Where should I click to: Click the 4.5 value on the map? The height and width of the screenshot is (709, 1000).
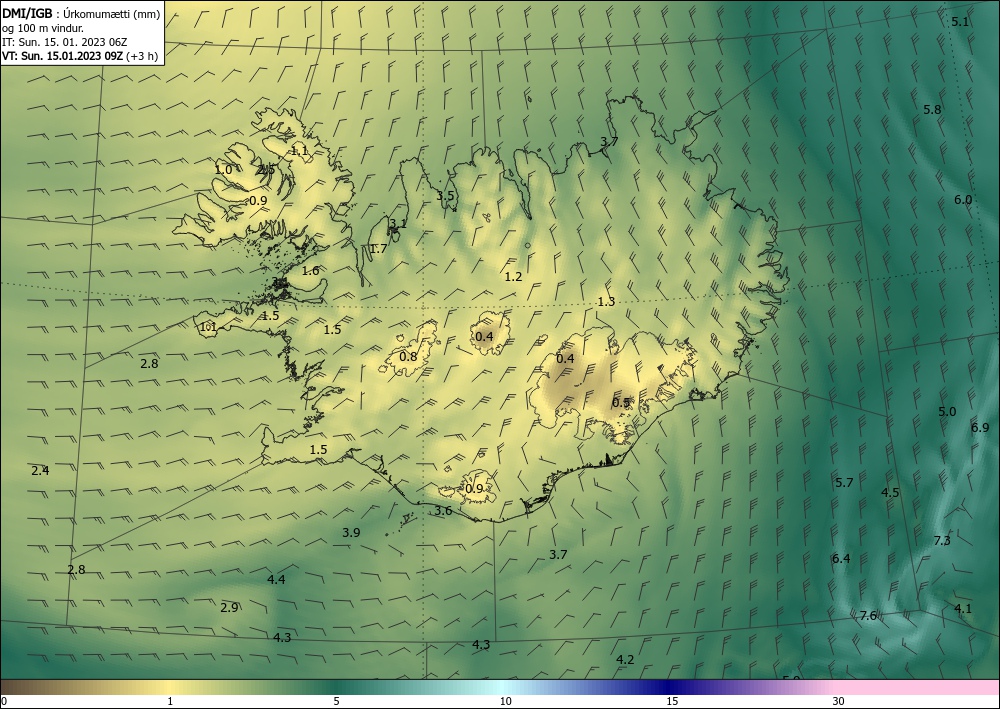(890, 492)
